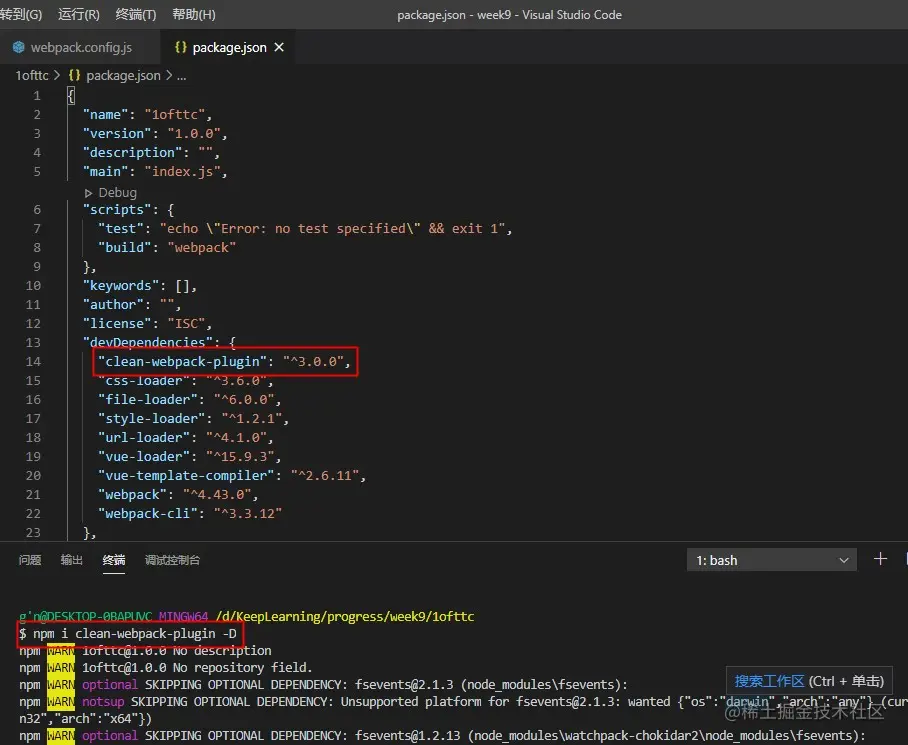908x745 pixels.
Task: Click the new terminal plus icon
Action: click(880, 559)
